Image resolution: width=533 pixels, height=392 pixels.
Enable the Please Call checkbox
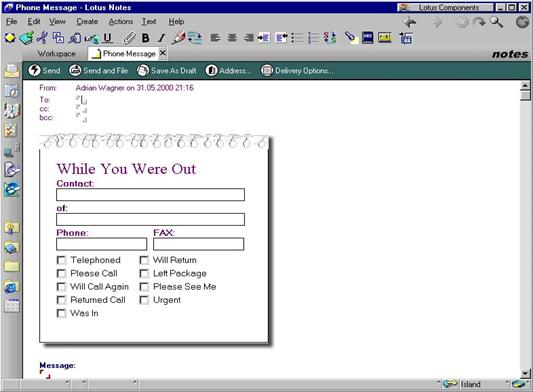pyautogui.click(x=61, y=274)
